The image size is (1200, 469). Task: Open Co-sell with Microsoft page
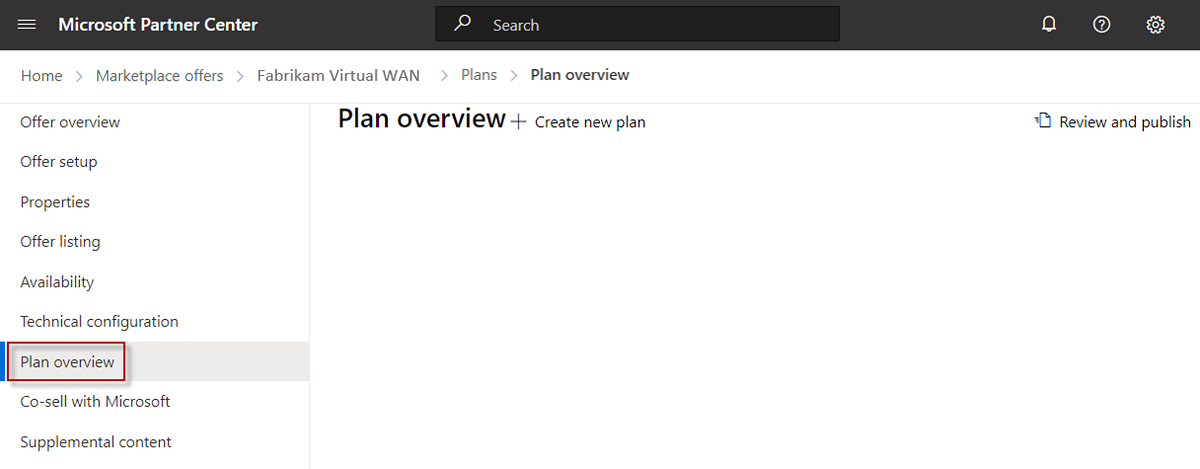[95, 402]
